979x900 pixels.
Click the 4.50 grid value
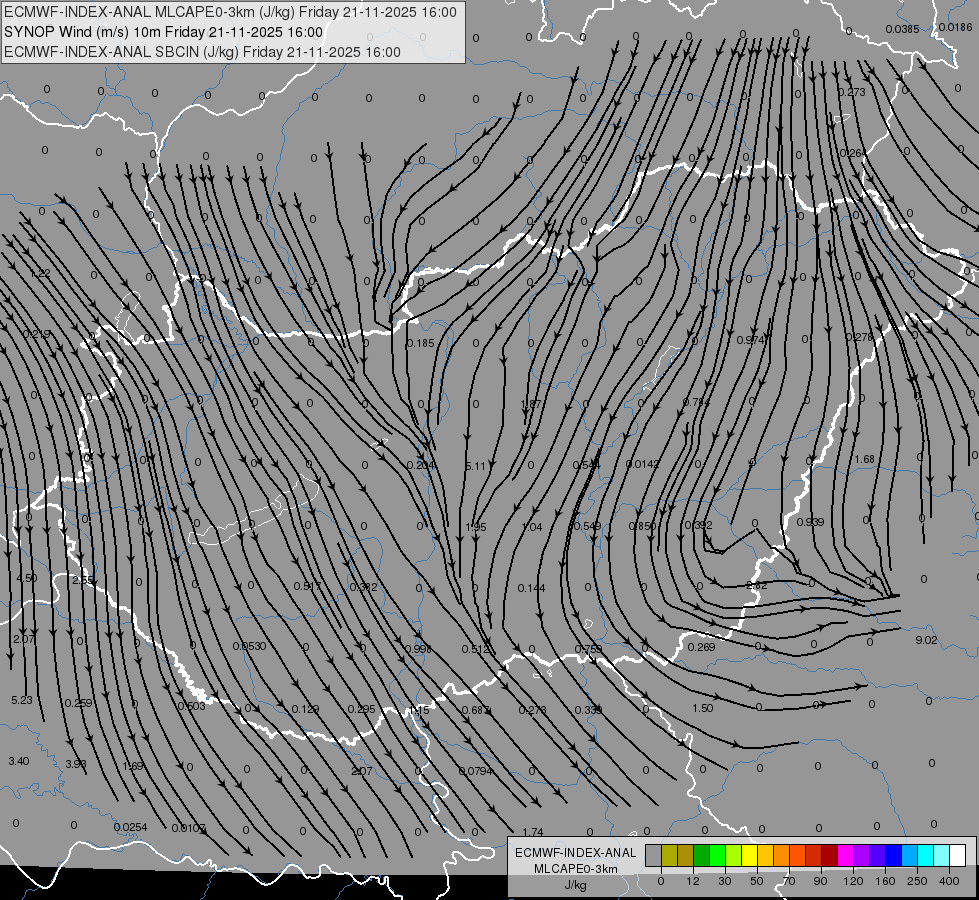pyautogui.click(x=26, y=578)
